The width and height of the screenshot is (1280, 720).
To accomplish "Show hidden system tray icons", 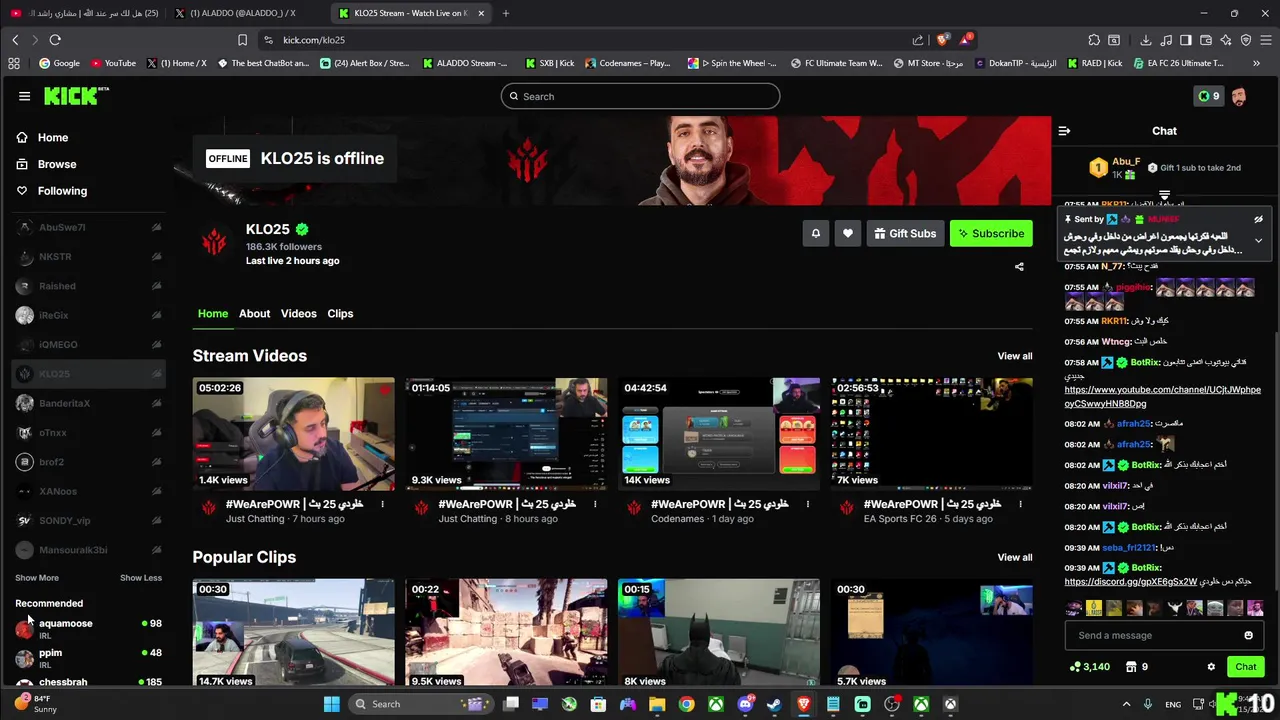I will (x=1126, y=704).
